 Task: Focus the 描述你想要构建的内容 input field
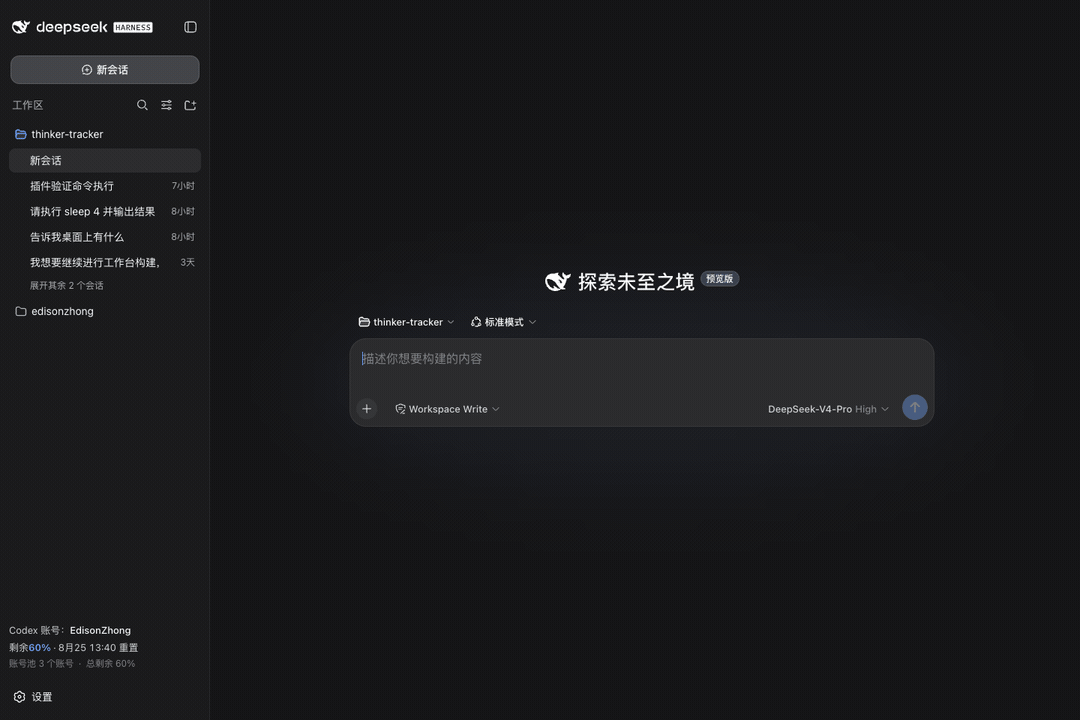(x=641, y=359)
